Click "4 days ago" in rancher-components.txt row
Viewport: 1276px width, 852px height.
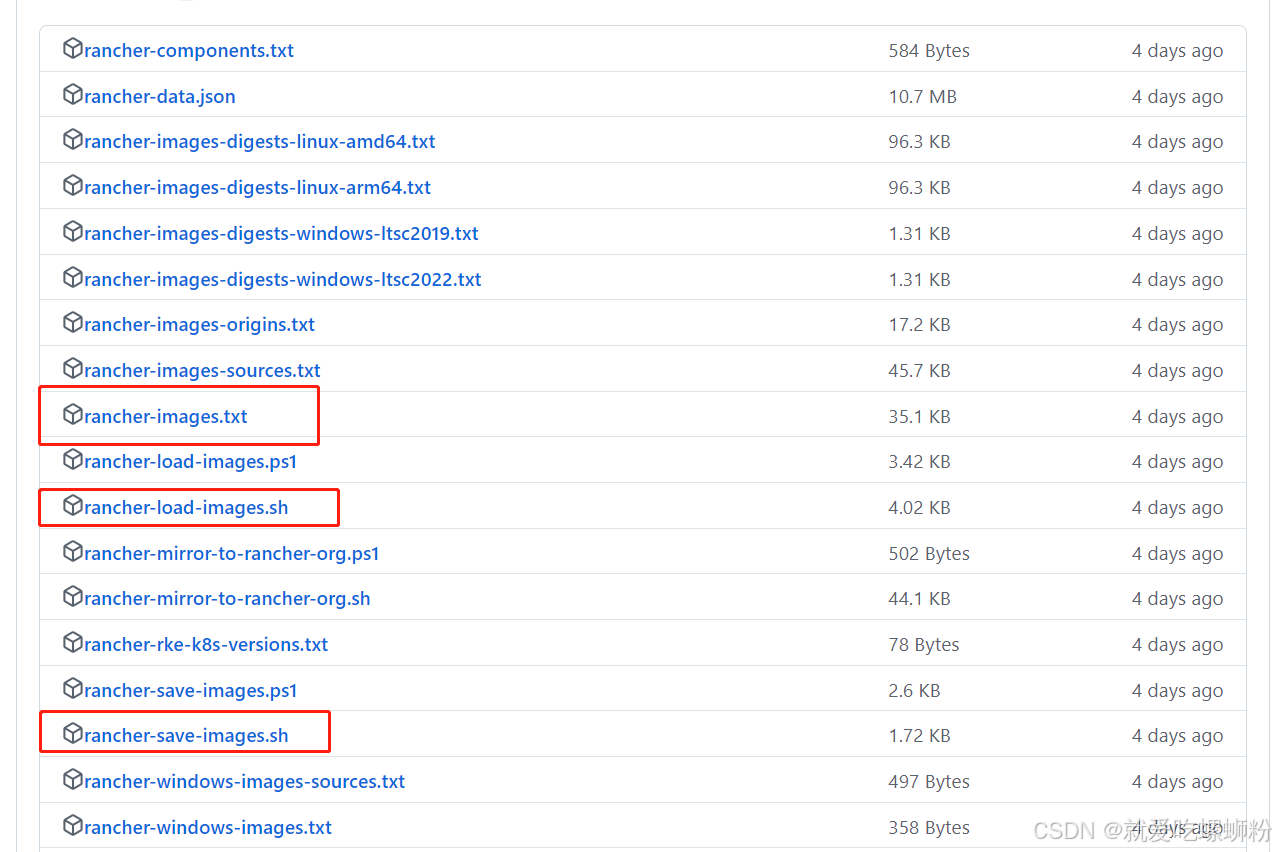[1177, 50]
